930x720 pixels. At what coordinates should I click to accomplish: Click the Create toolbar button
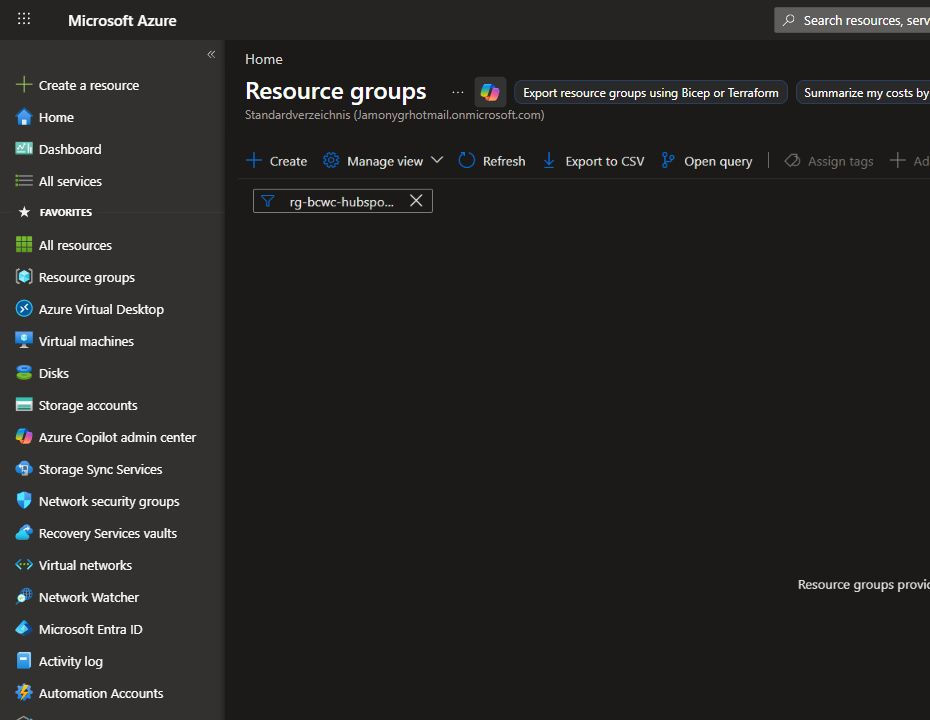coord(276,161)
